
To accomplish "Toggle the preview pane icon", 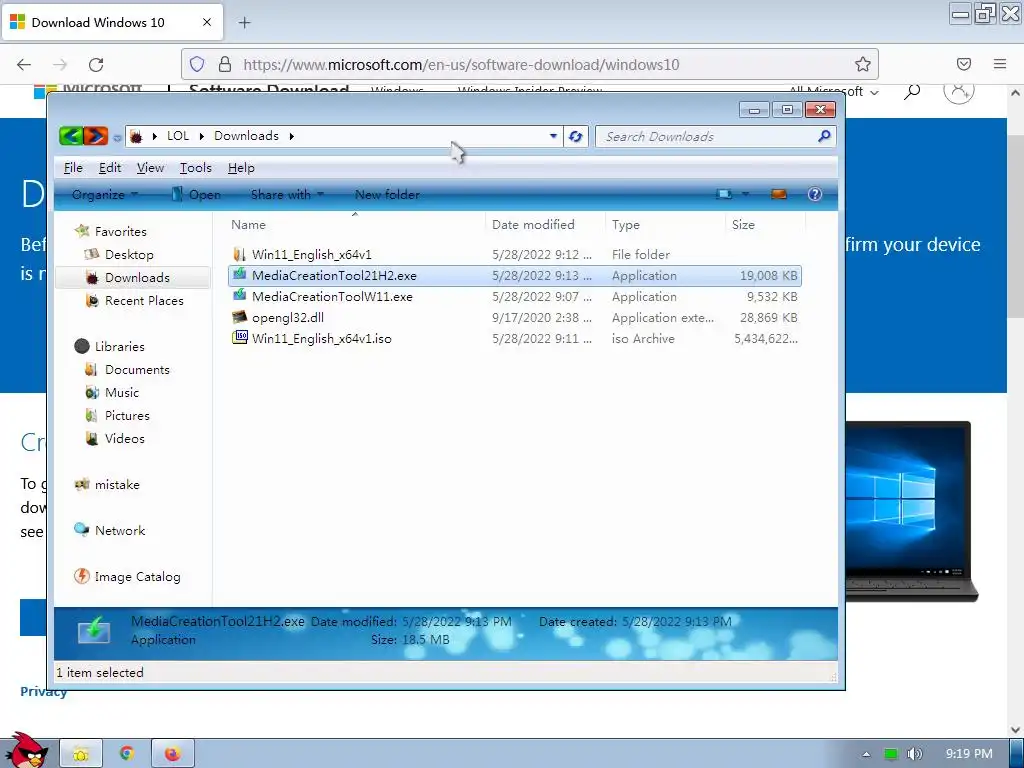I will point(778,194).
